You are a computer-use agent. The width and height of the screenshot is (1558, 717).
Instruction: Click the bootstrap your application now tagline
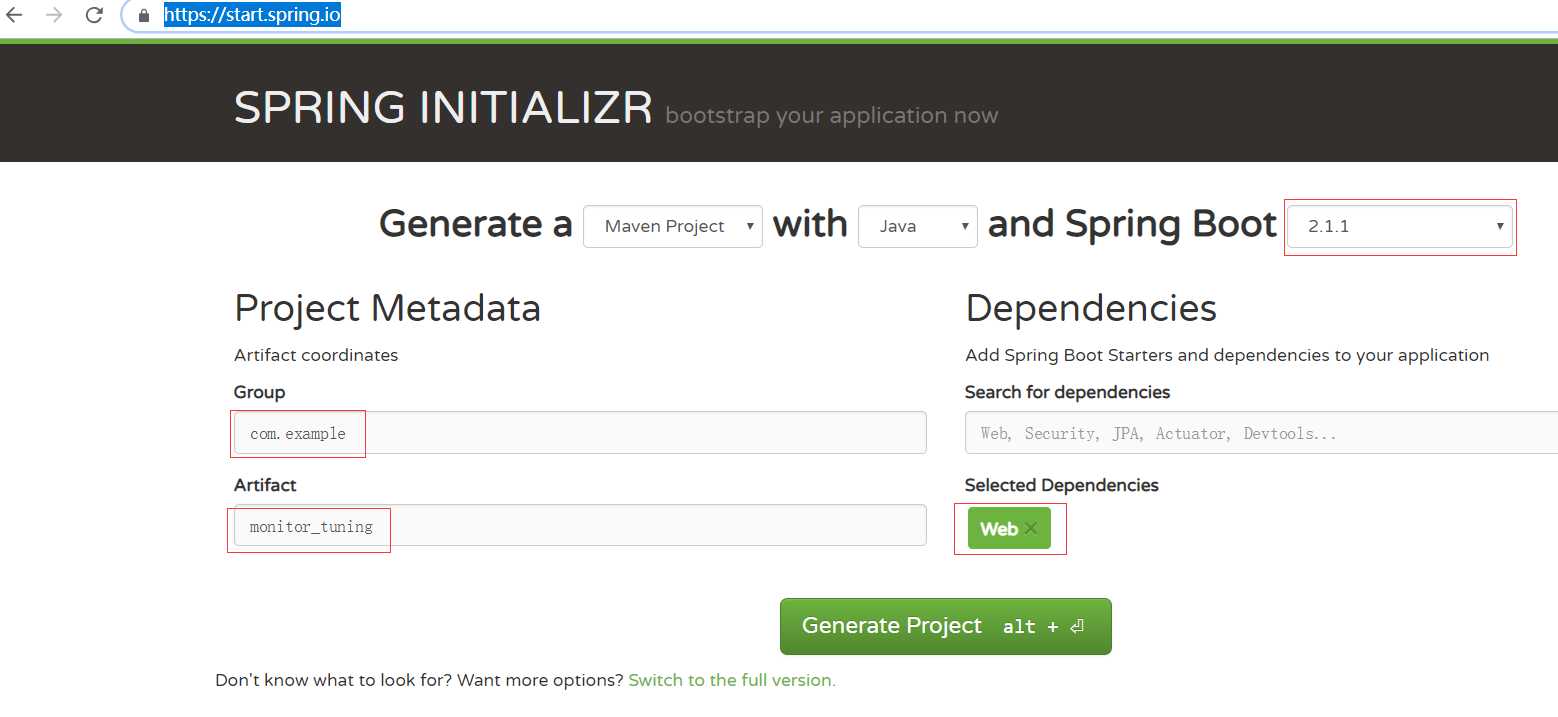832,116
